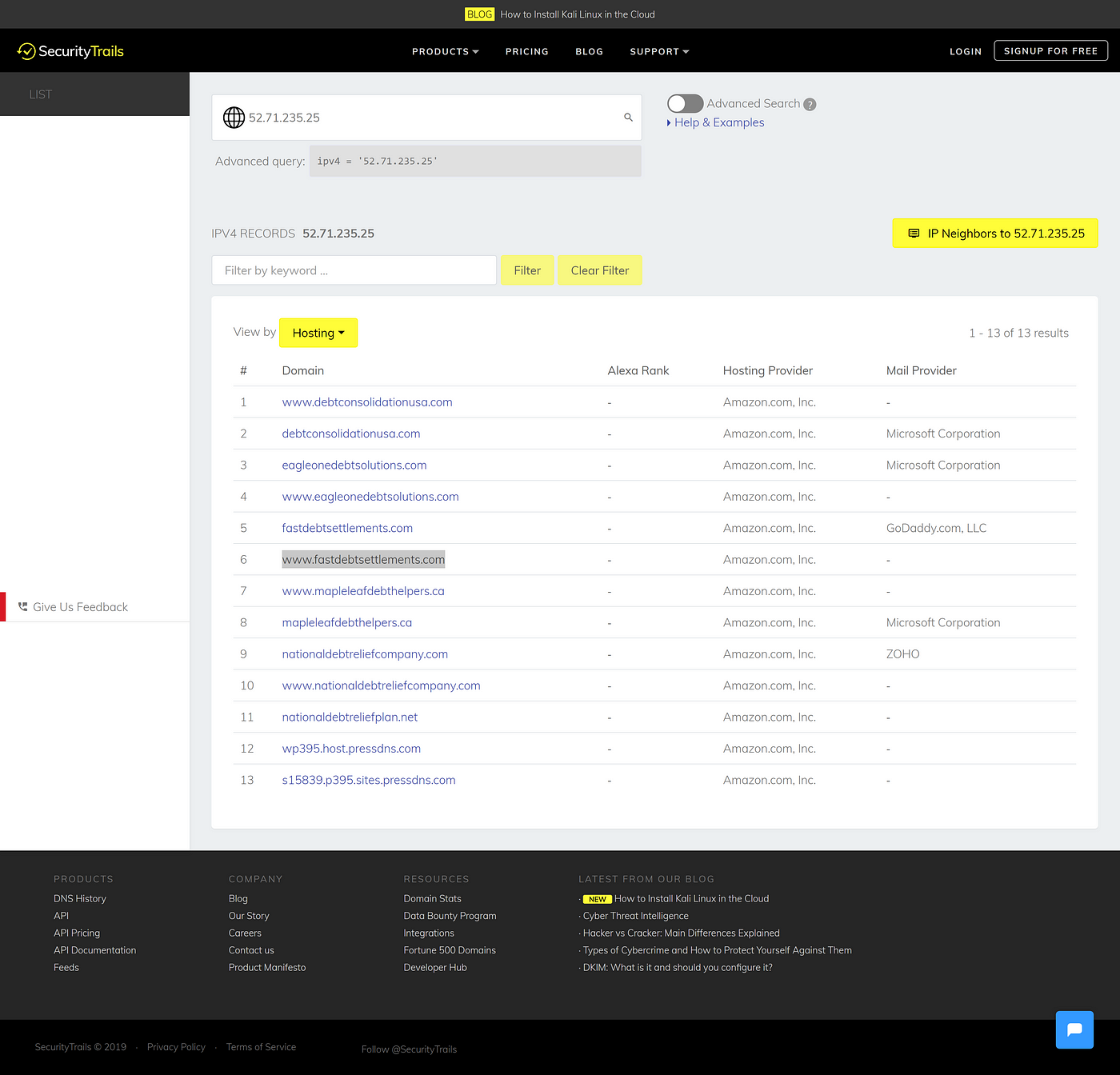
Task: Open nationaldebtreliefcompany.com row 9 link
Action: point(365,654)
